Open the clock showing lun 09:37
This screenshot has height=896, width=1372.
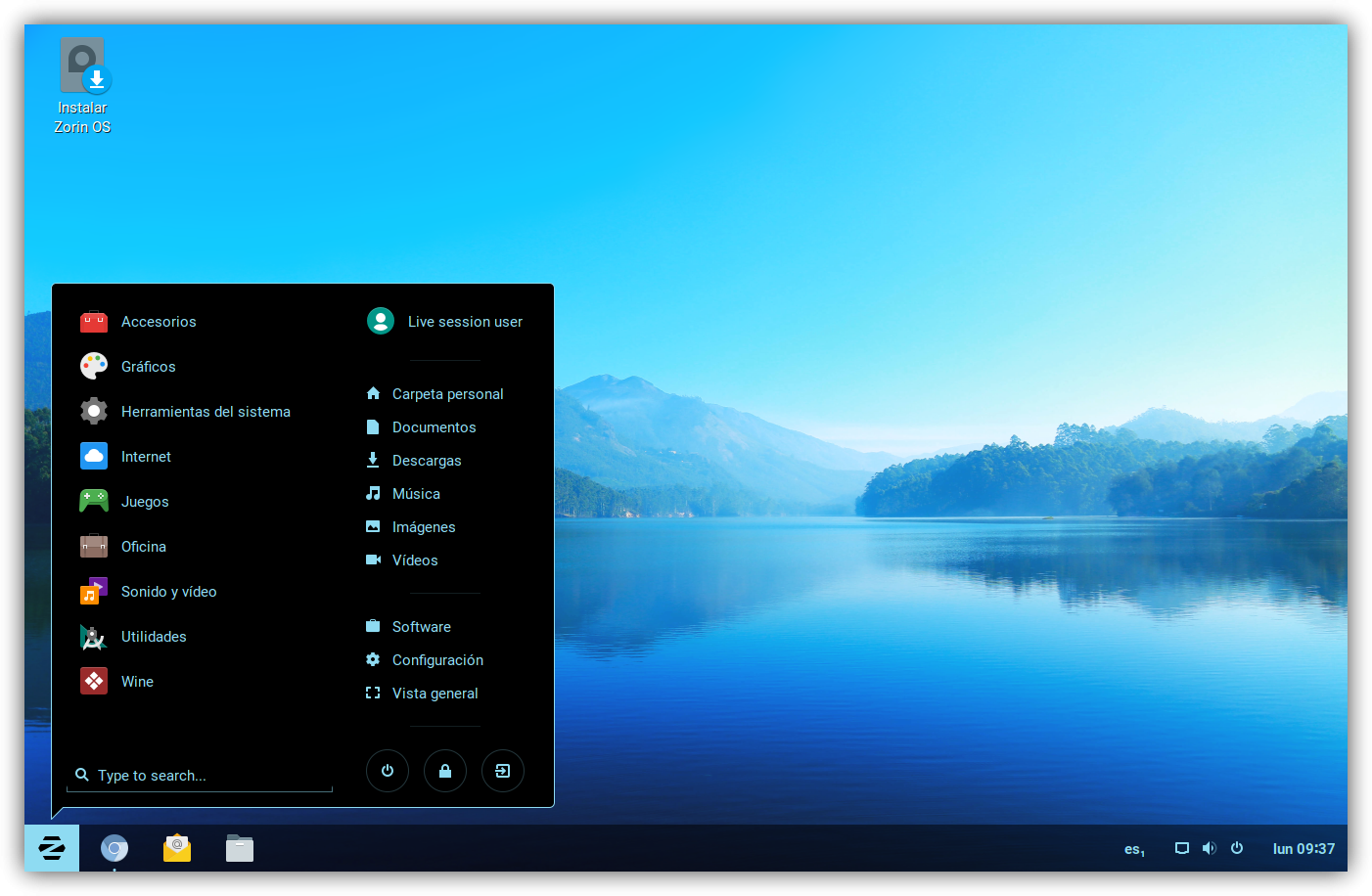pos(1303,849)
